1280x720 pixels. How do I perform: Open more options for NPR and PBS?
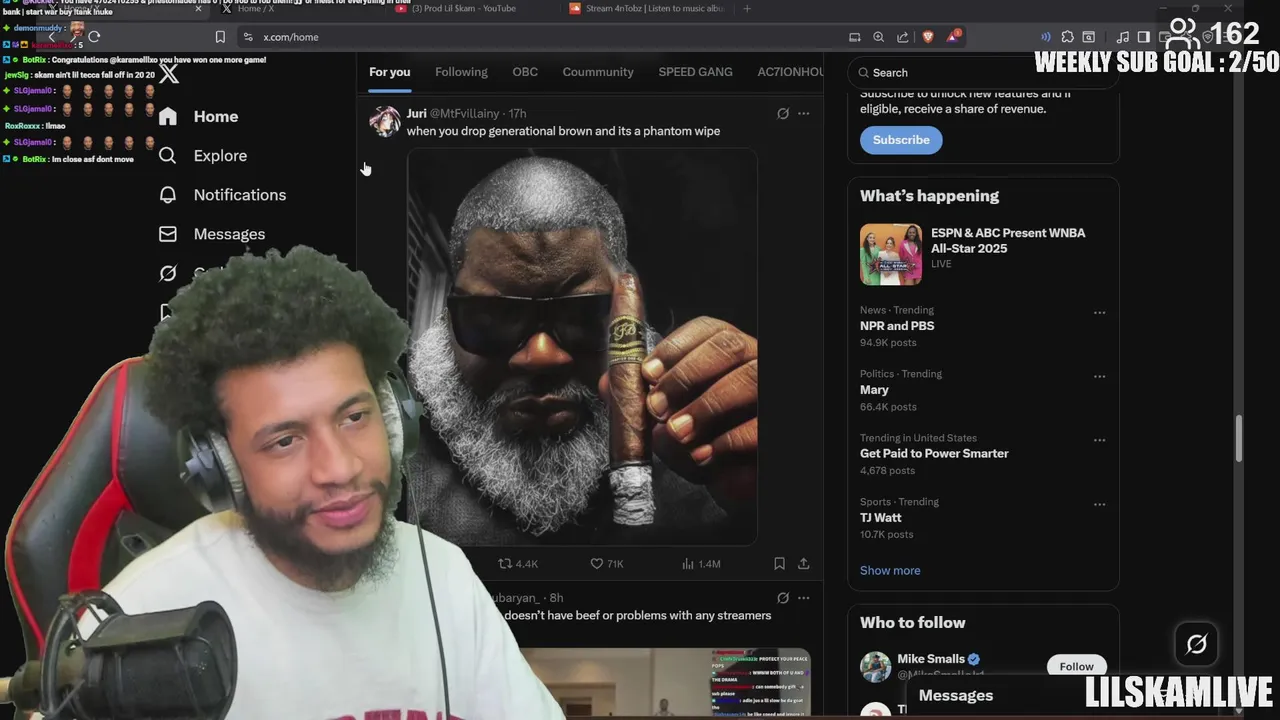(x=1099, y=313)
